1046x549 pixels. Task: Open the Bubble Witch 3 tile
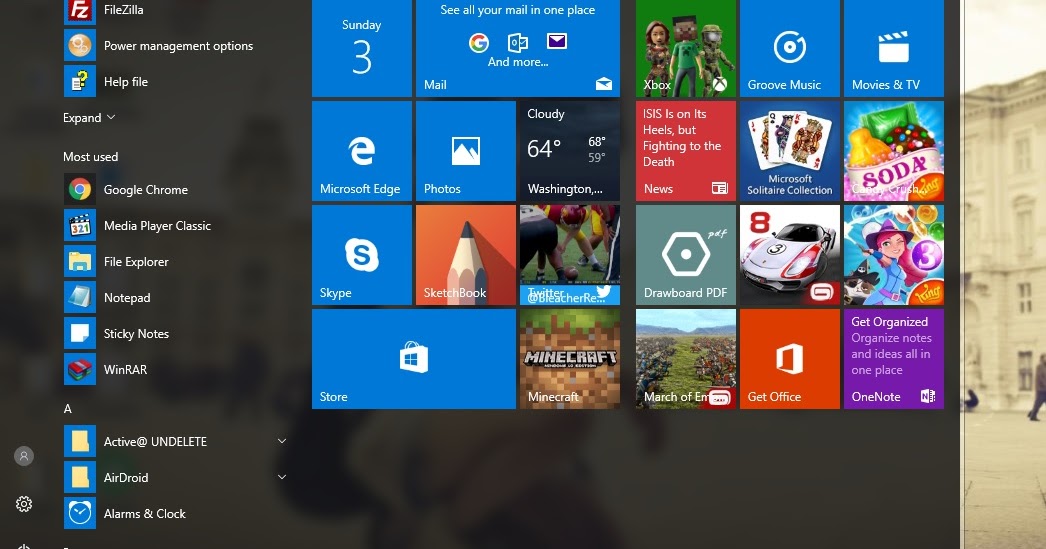pos(894,255)
